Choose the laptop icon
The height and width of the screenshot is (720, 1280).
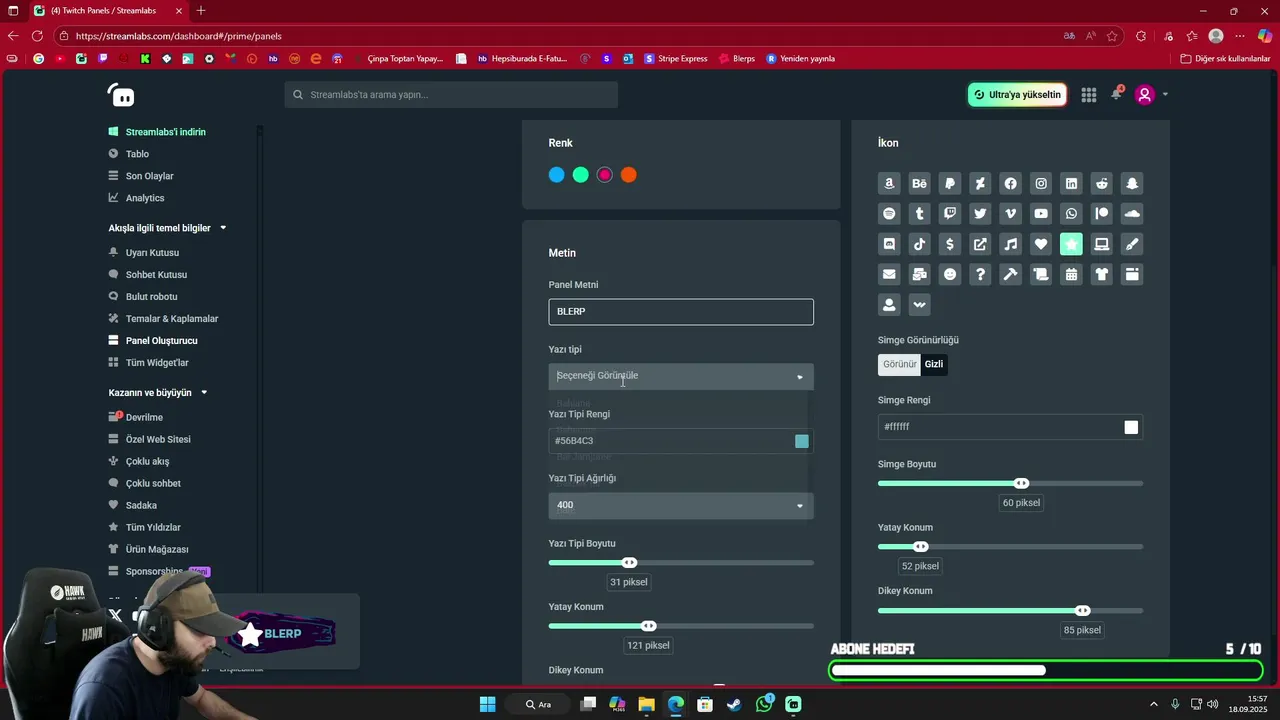point(1101,244)
